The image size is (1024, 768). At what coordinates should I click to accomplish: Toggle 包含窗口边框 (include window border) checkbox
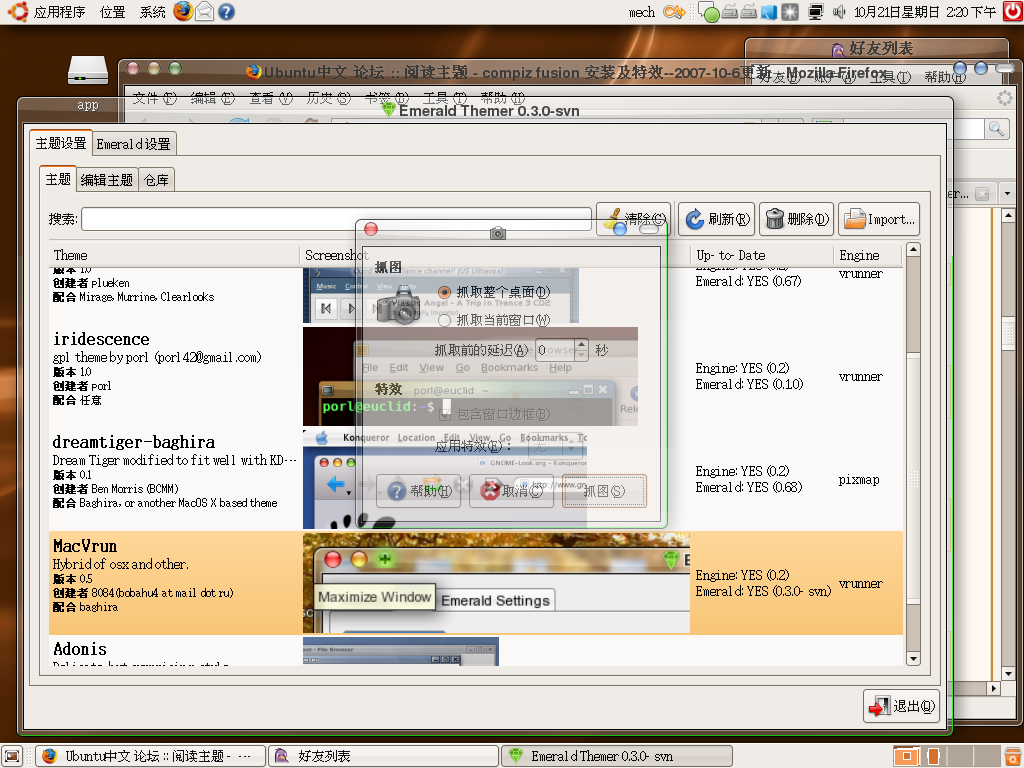[x=496, y=414]
